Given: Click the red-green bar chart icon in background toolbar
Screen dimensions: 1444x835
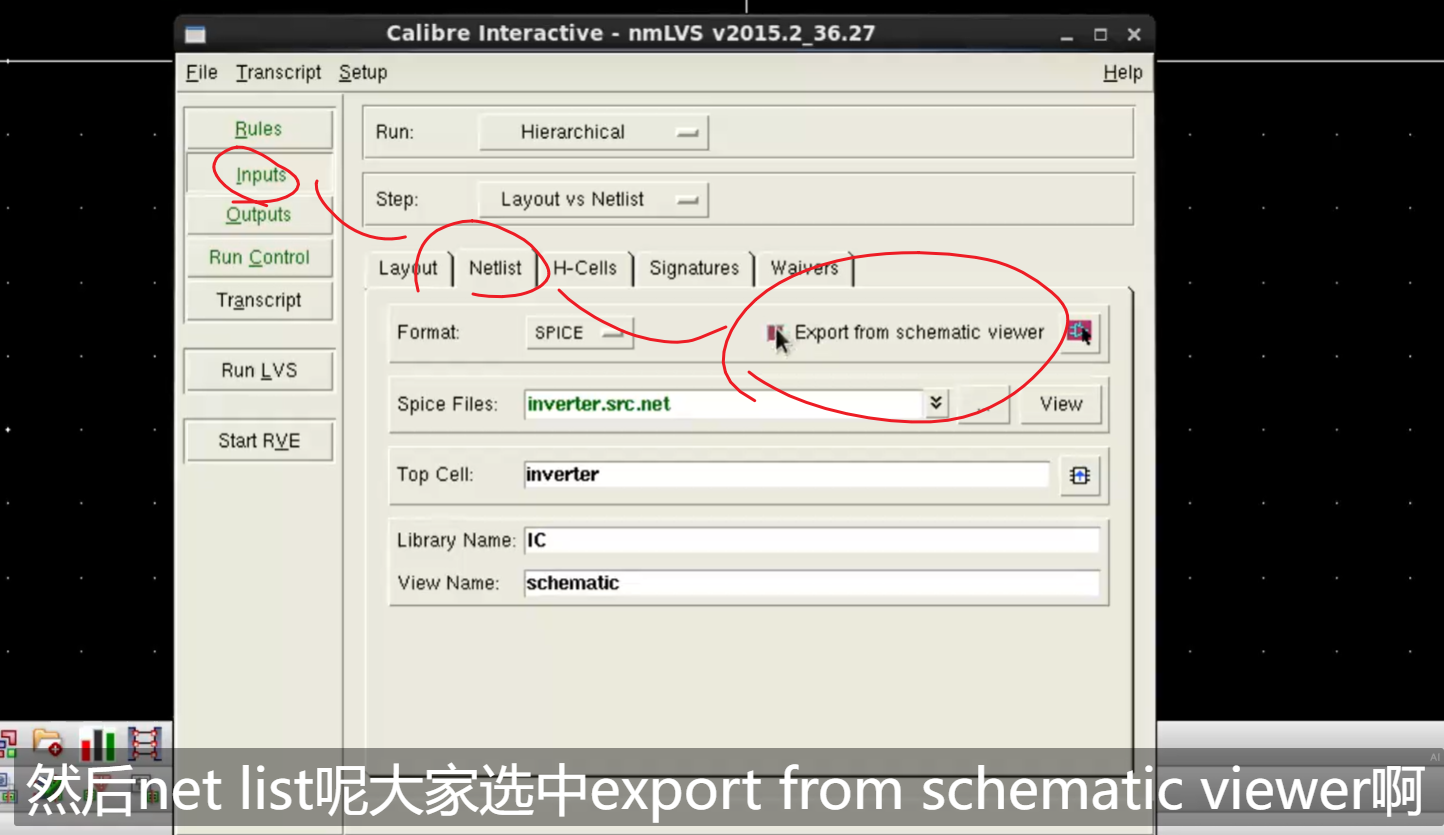Looking at the screenshot, I should [x=97, y=743].
